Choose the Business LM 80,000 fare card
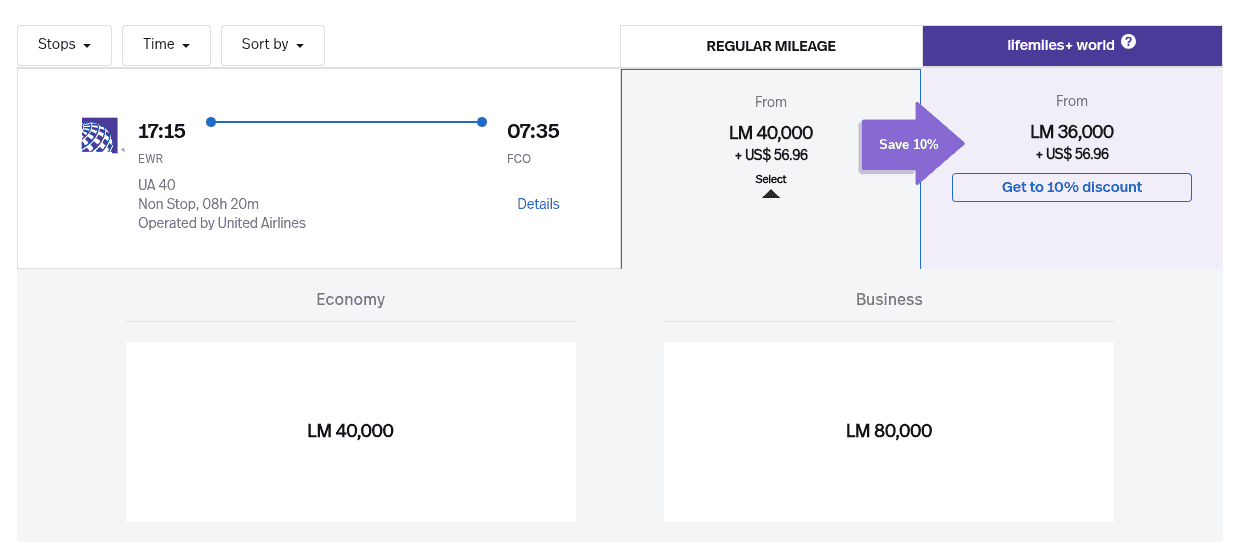 pos(888,431)
